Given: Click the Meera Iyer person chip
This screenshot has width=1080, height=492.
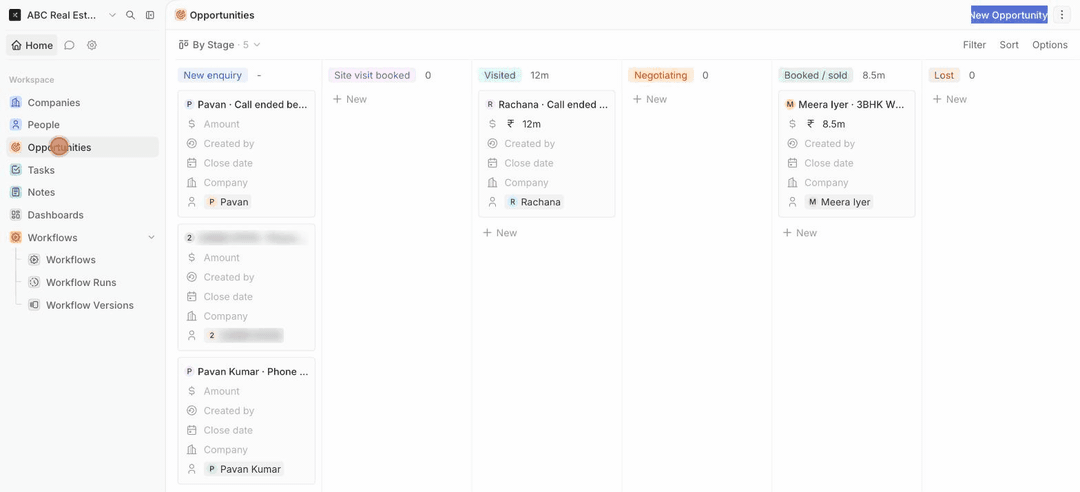Looking at the screenshot, I should 839,202.
